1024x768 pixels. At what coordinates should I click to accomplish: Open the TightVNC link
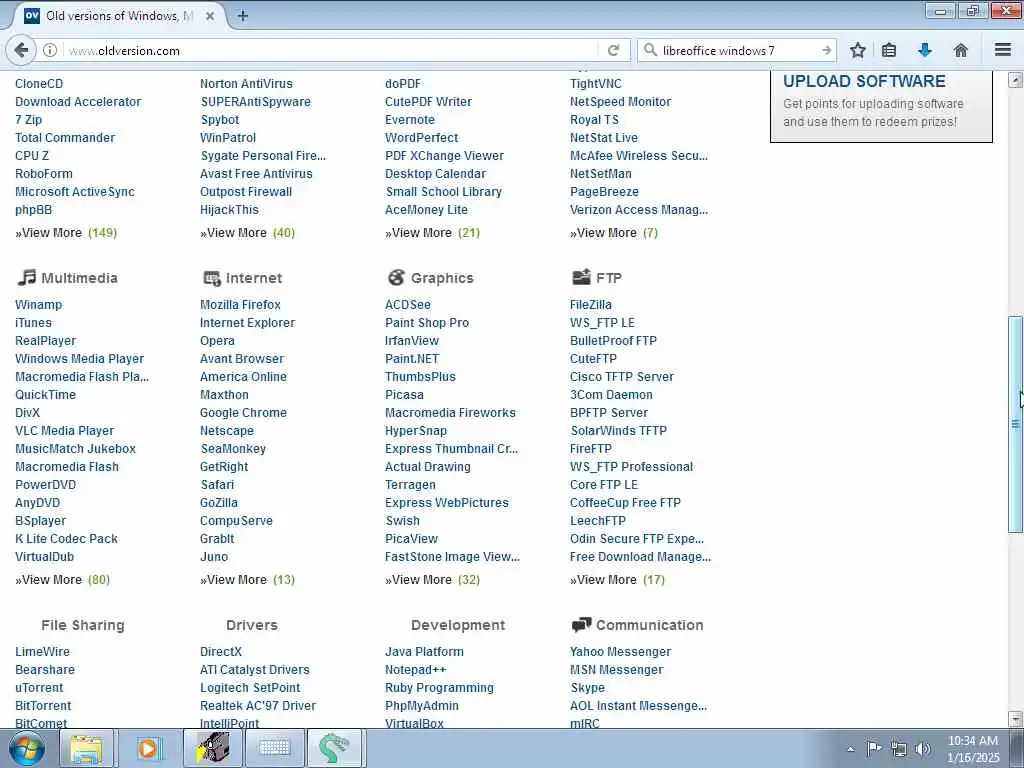[x=596, y=84]
